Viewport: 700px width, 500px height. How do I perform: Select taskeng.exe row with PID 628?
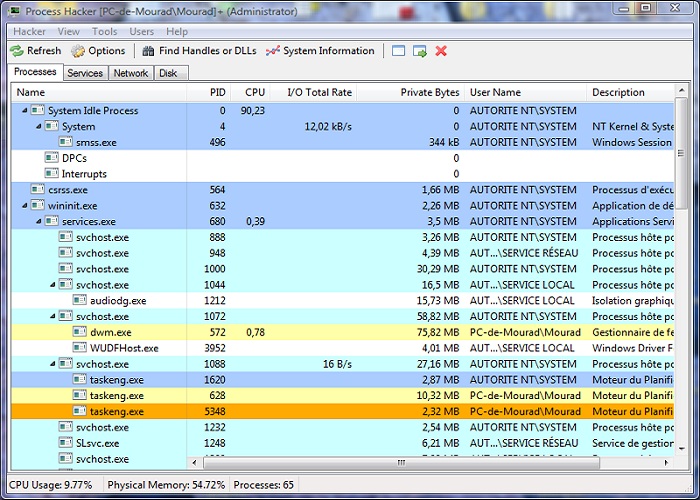(342, 396)
